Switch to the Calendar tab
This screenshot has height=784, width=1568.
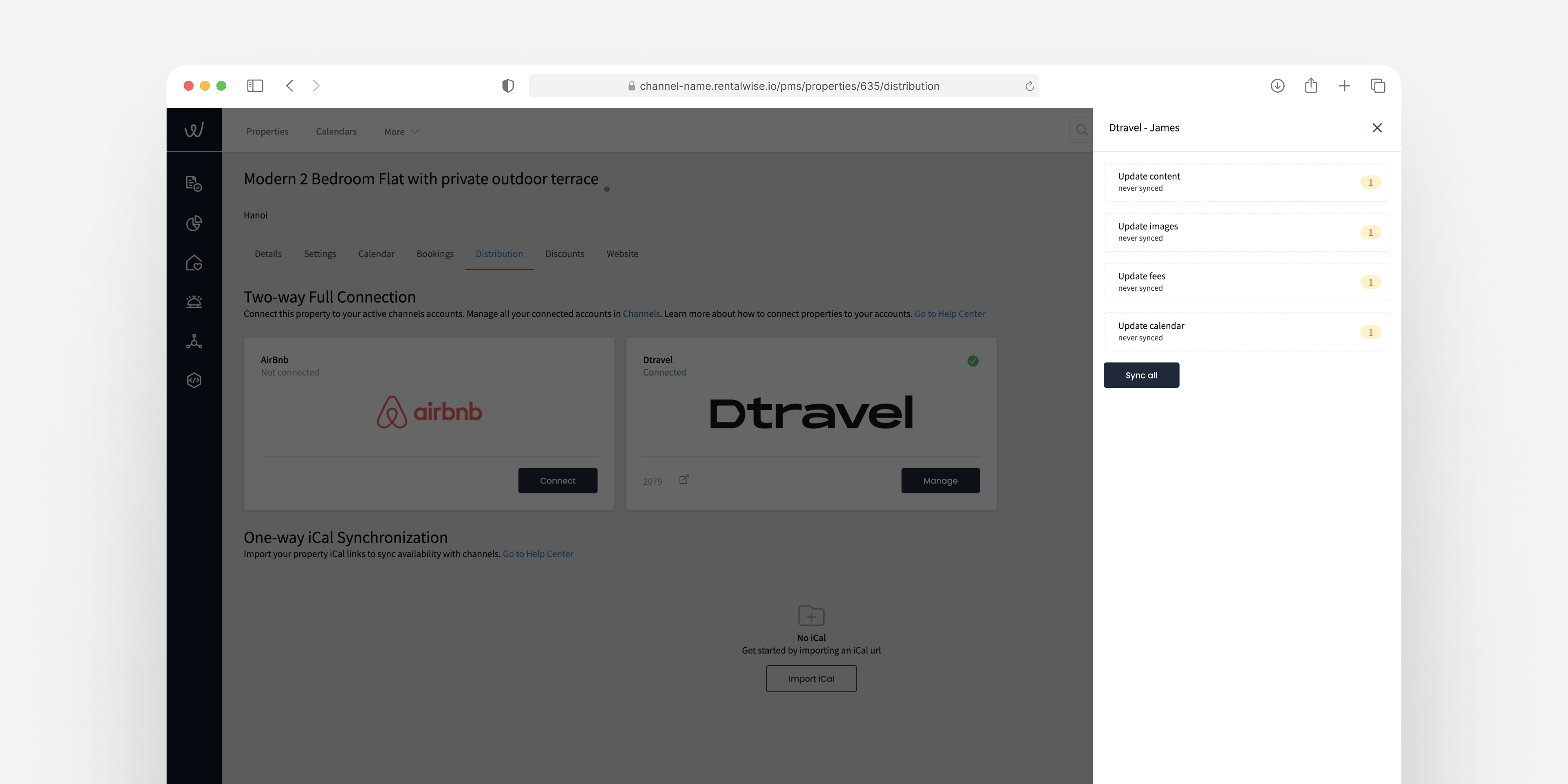coord(376,254)
